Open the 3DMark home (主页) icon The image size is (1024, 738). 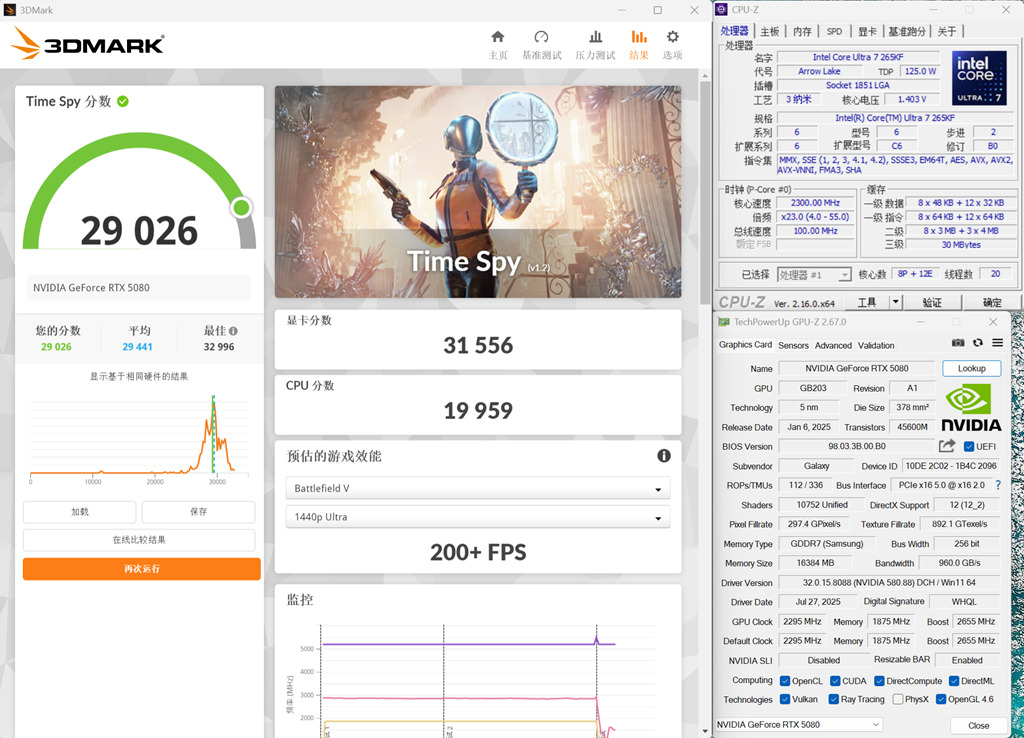[x=497, y=38]
